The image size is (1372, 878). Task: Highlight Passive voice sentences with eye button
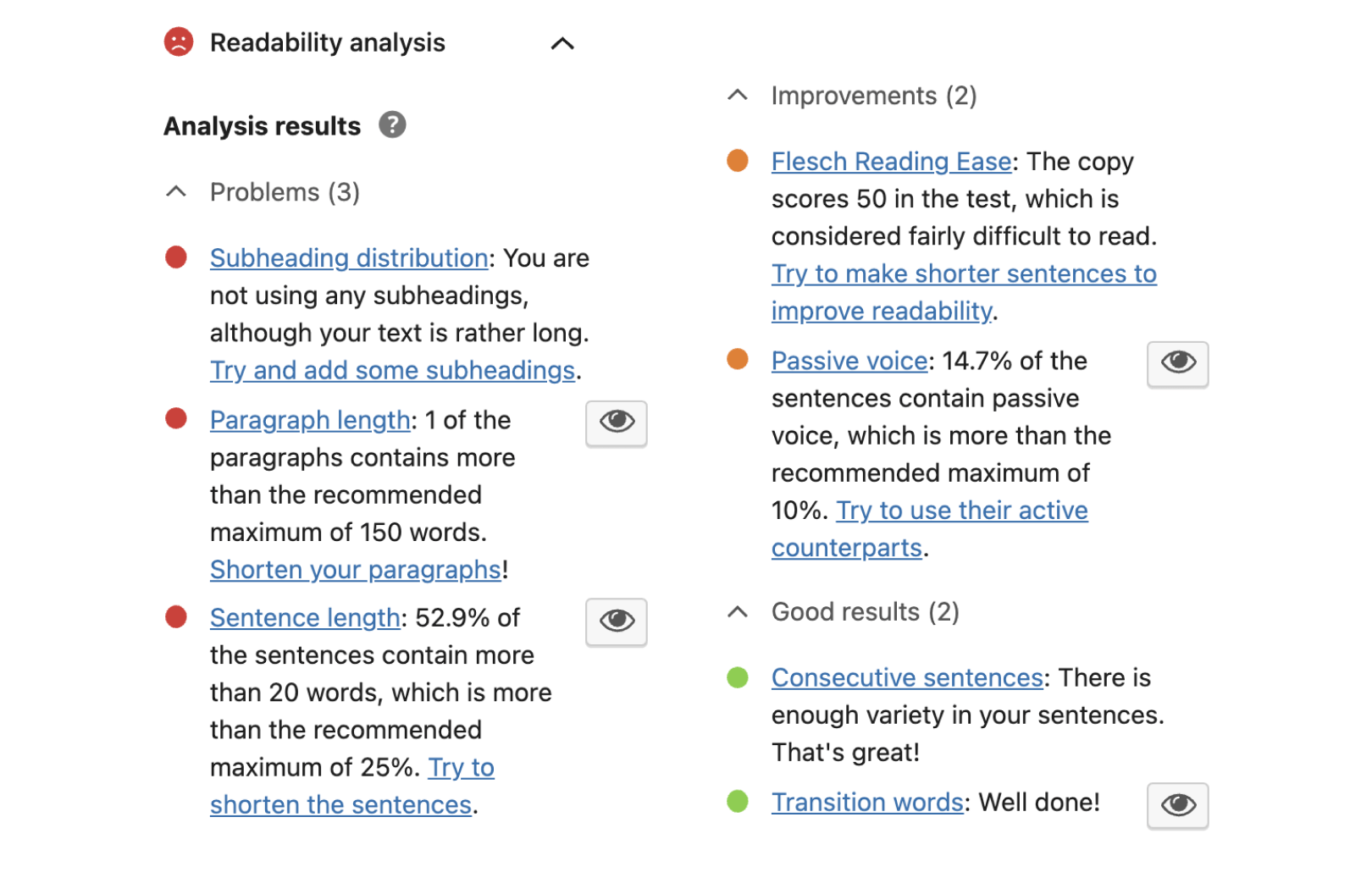pos(1177,363)
